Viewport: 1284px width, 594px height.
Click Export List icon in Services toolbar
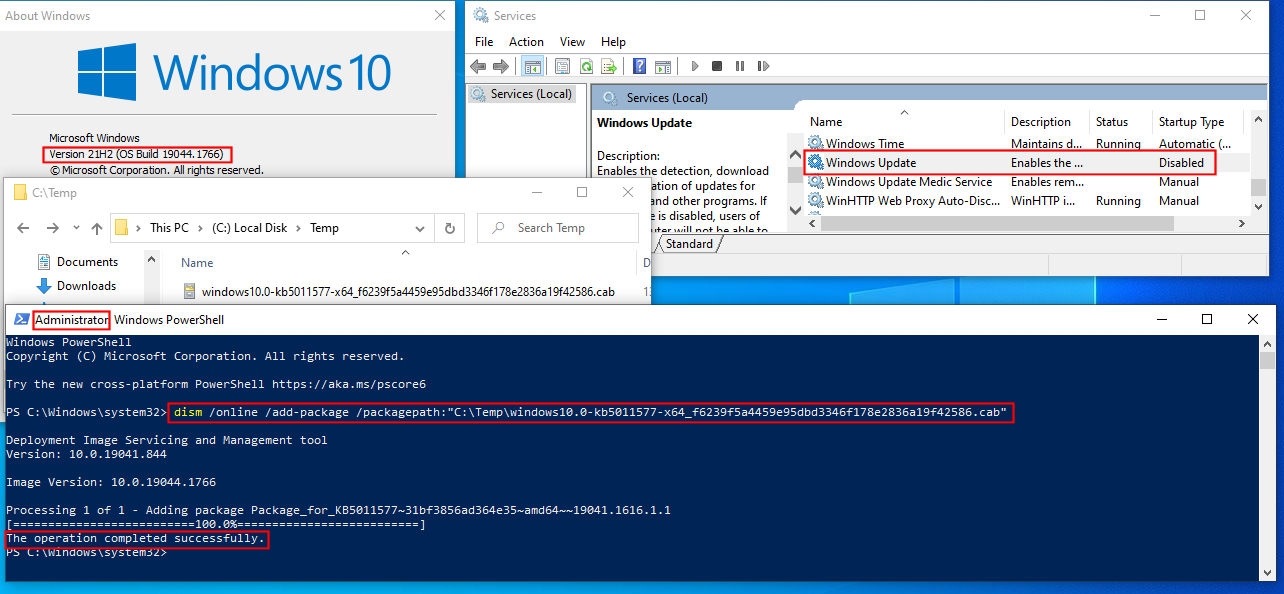point(609,66)
